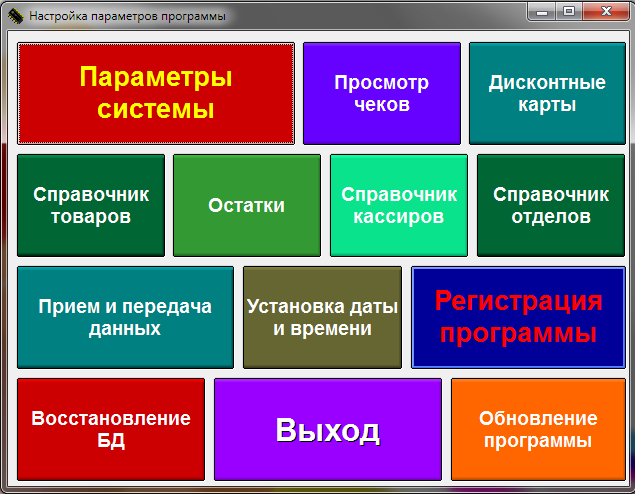Click the Выход button

(328, 430)
